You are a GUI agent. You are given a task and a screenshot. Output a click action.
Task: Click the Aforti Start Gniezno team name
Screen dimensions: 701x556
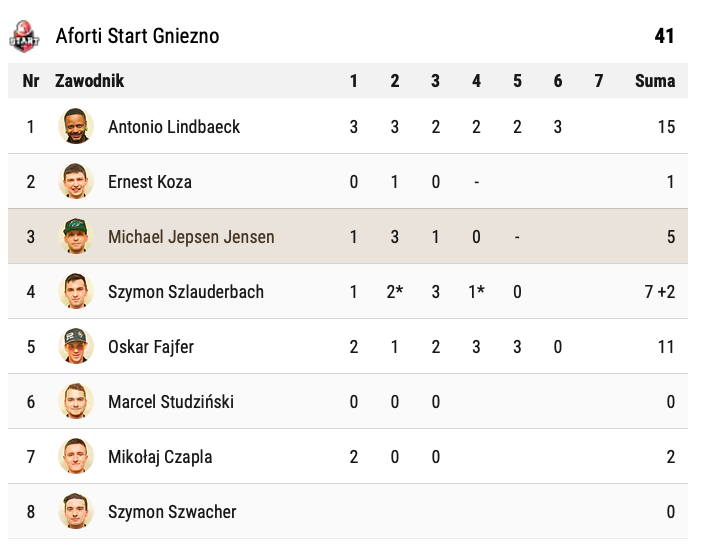137,36
